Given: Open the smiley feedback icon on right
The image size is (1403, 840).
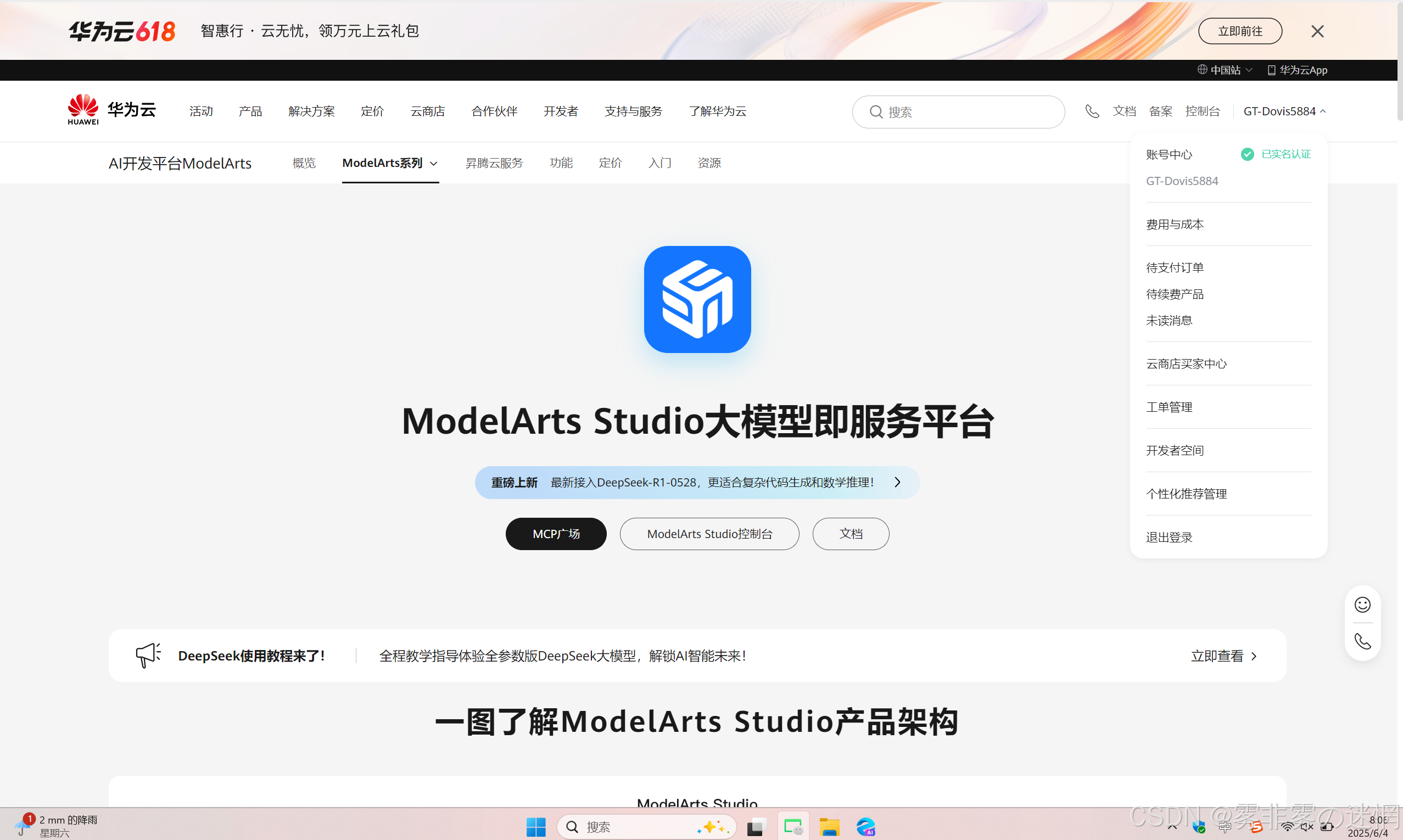Looking at the screenshot, I should 1362,604.
